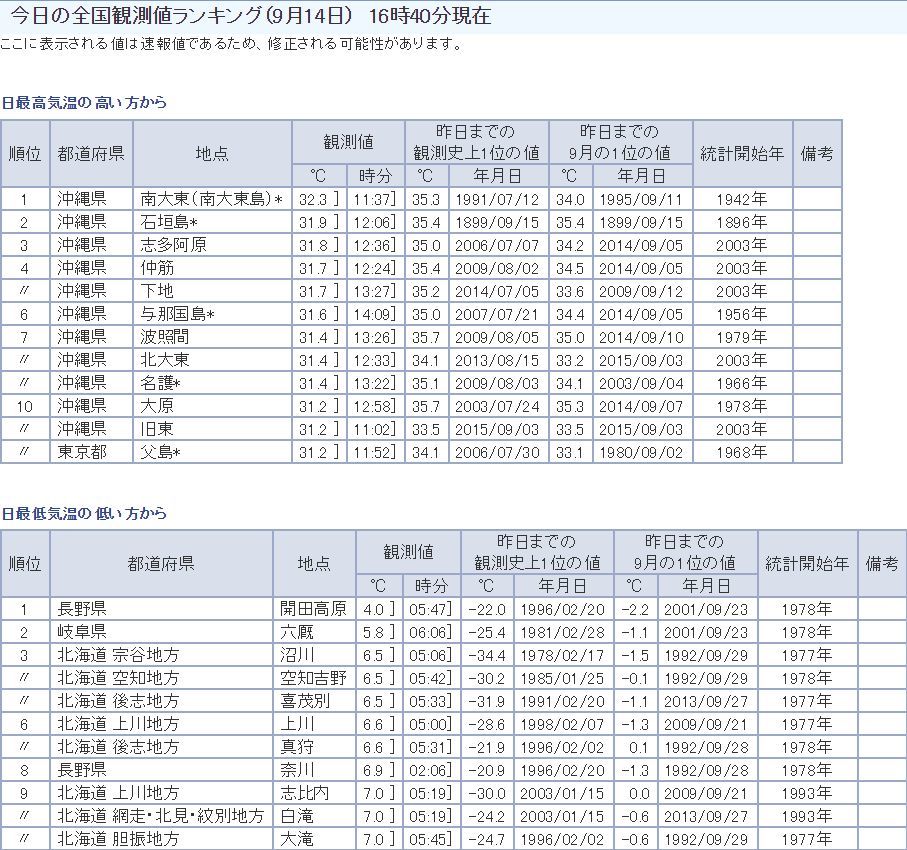Image resolution: width=907 pixels, height=850 pixels.
Task: Open the 喜茂別 station entry
Action: coord(306,701)
